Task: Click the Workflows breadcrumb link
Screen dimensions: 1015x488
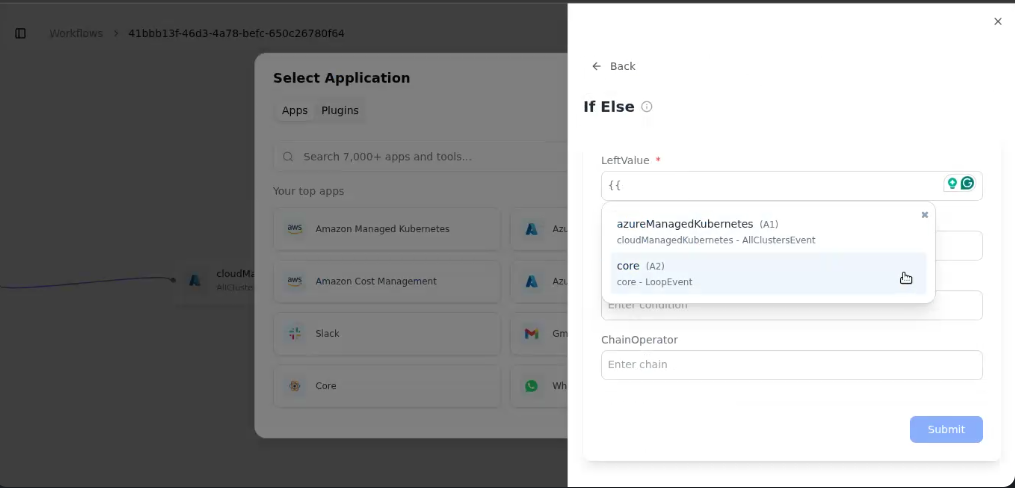Action: point(76,33)
